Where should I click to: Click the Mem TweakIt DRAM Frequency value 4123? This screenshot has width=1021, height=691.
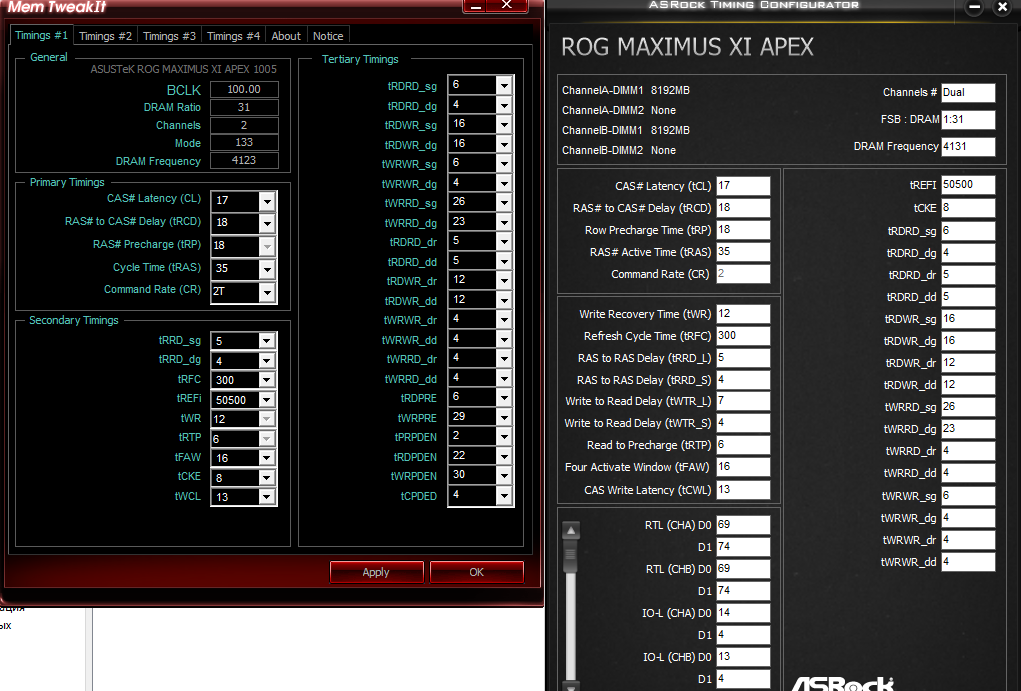244,160
